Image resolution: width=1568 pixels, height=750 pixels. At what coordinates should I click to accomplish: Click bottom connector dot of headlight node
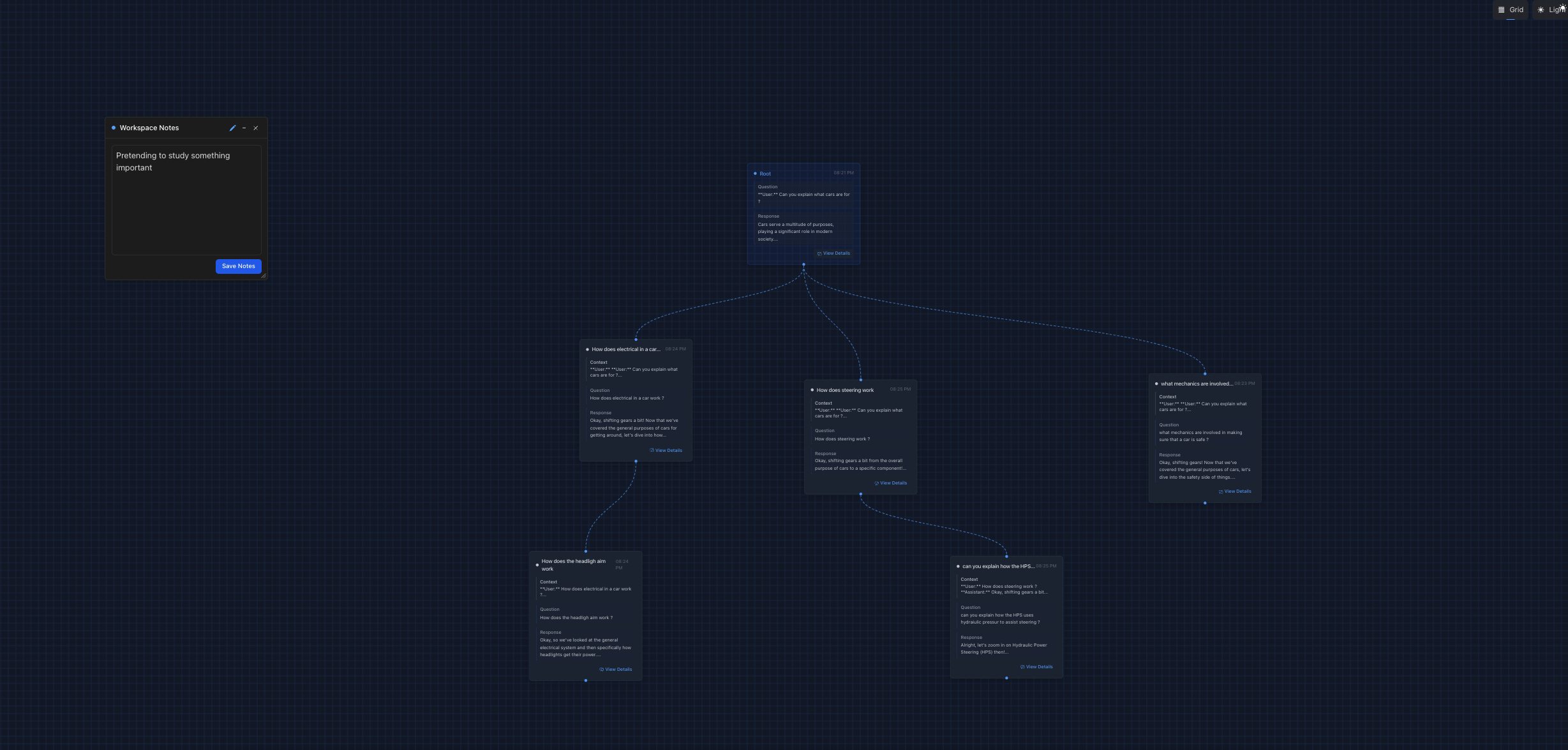pyautogui.click(x=586, y=680)
